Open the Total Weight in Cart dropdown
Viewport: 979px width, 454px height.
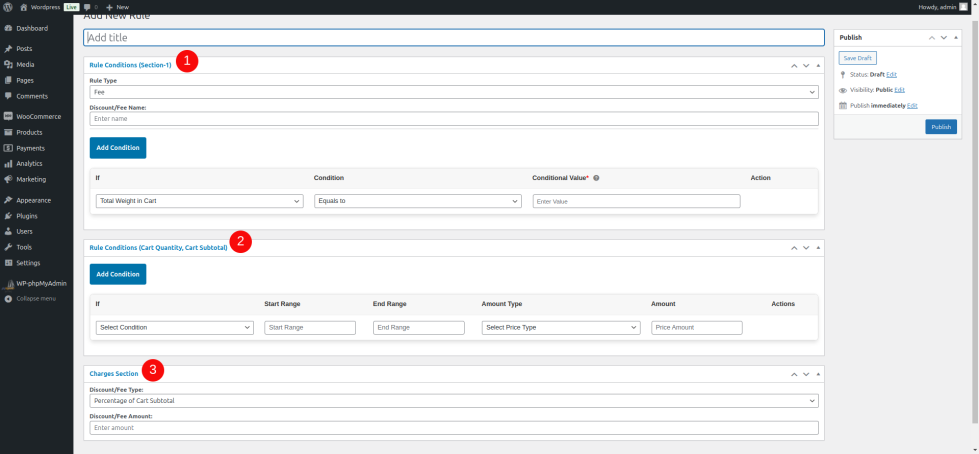199,201
